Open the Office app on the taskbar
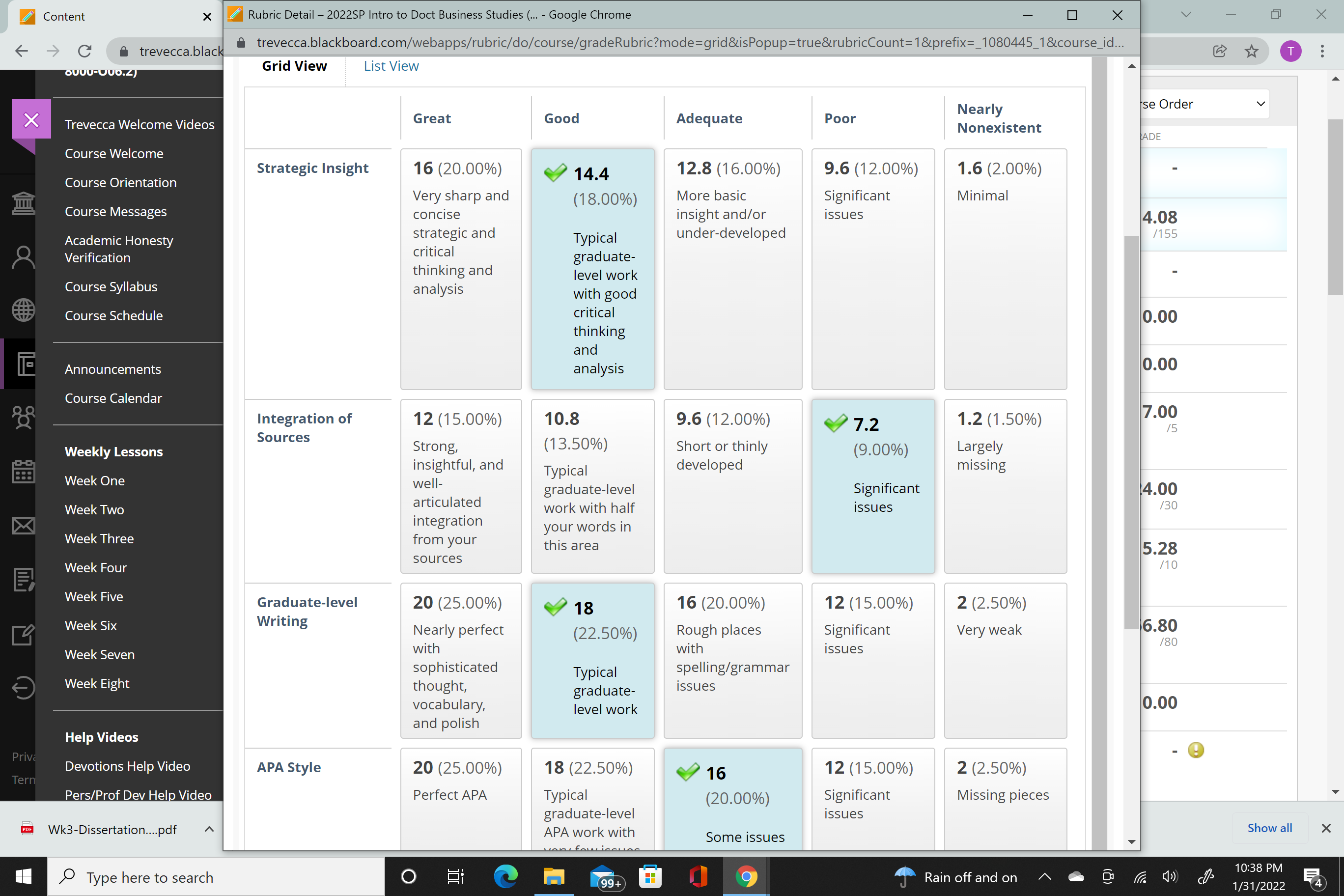 tap(699, 876)
